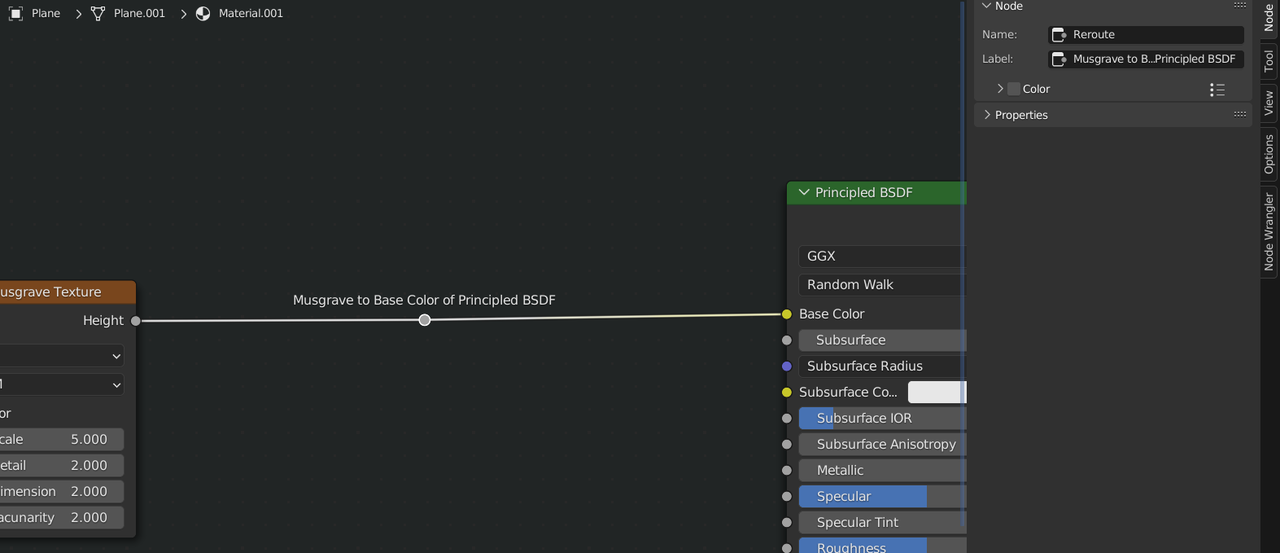Collapse the Principled BSDF node
The height and width of the screenshot is (553, 1280).
click(804, 193)
